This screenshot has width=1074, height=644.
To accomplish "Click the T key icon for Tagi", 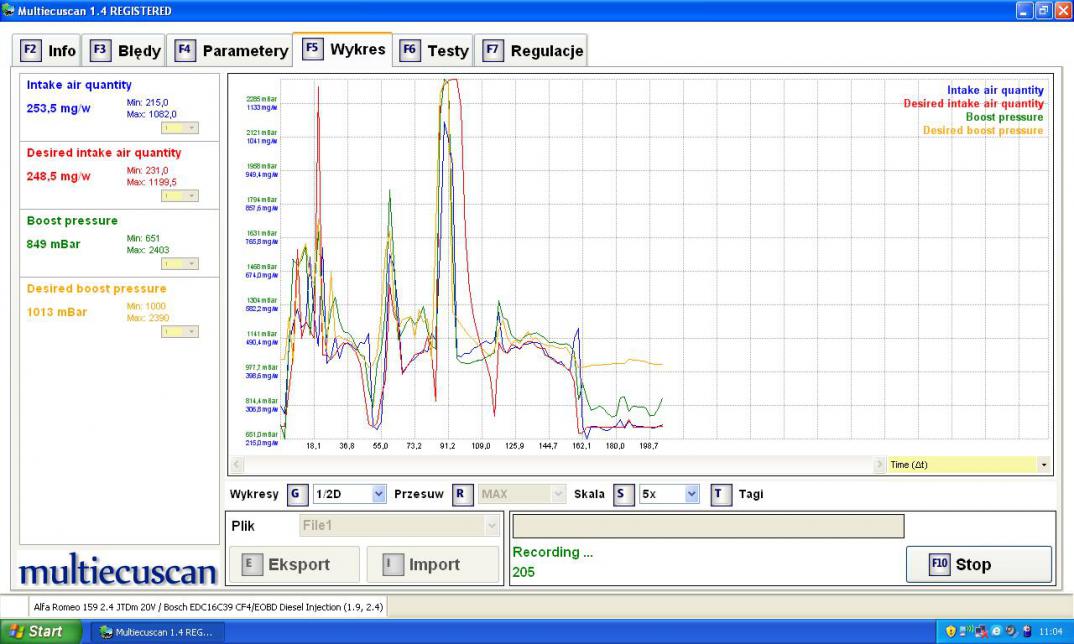I will [x=721, y=494].
